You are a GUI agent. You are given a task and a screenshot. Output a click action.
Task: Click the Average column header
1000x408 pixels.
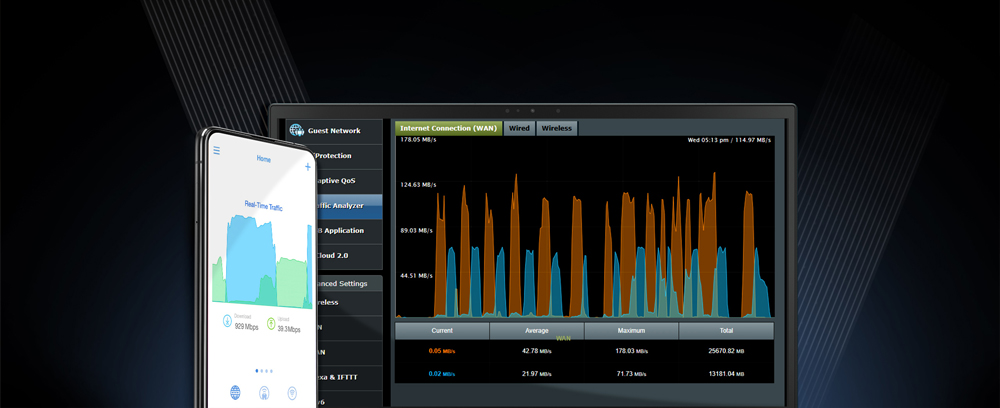(x=536, y=330)
